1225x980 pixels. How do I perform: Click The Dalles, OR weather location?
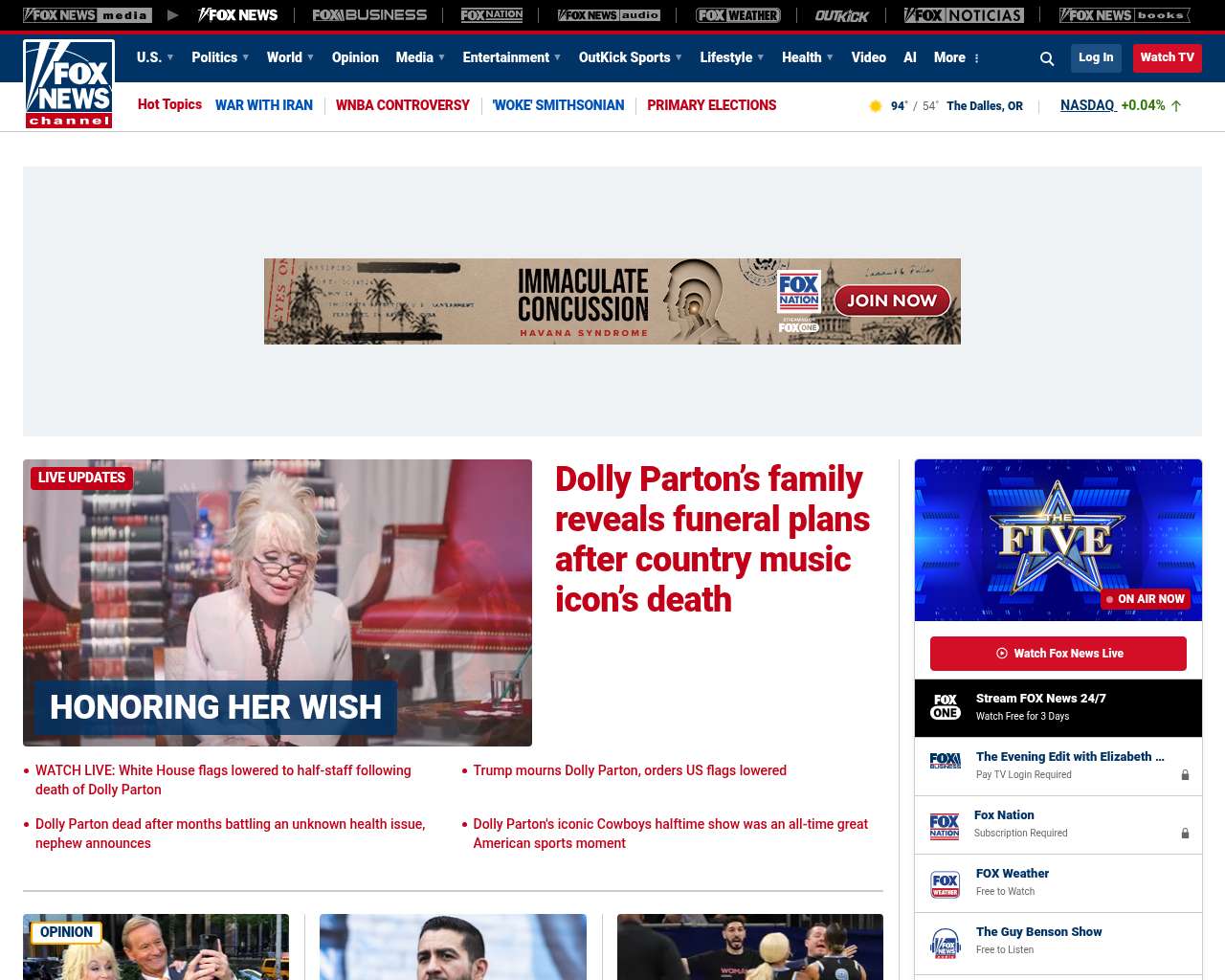tap(985, 106)
